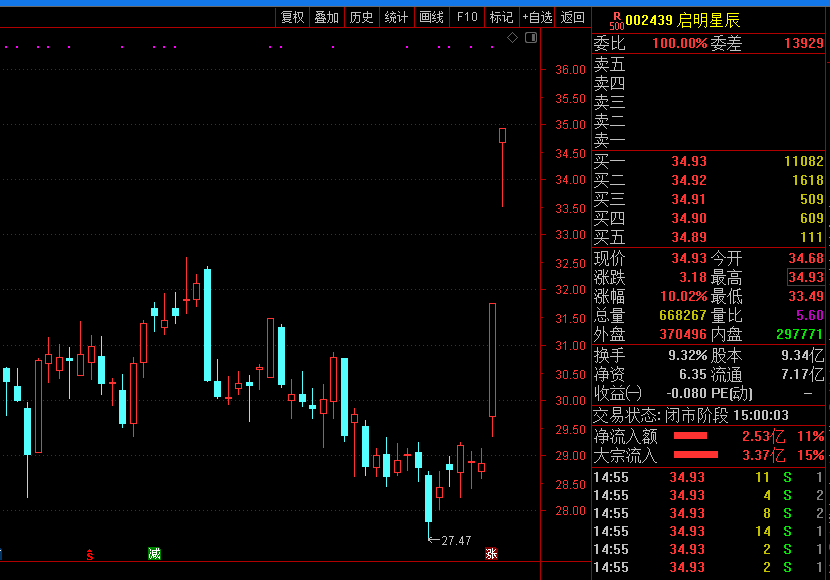Click the 委差 value 13929
Screen dimensions: 830x580
pyautogui.click(x=804, y=43)
